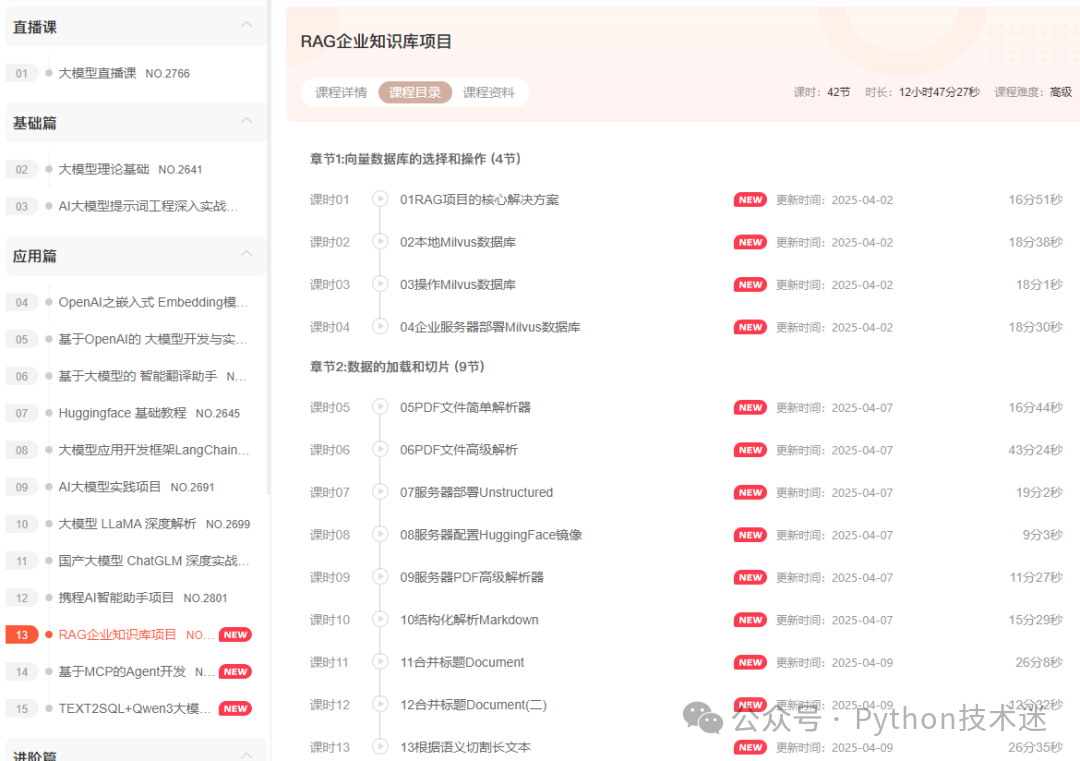The image size is (1080, 761).
Task: Click play icon beside 05PDF文件简单解析器
Action: coord(380,407)
